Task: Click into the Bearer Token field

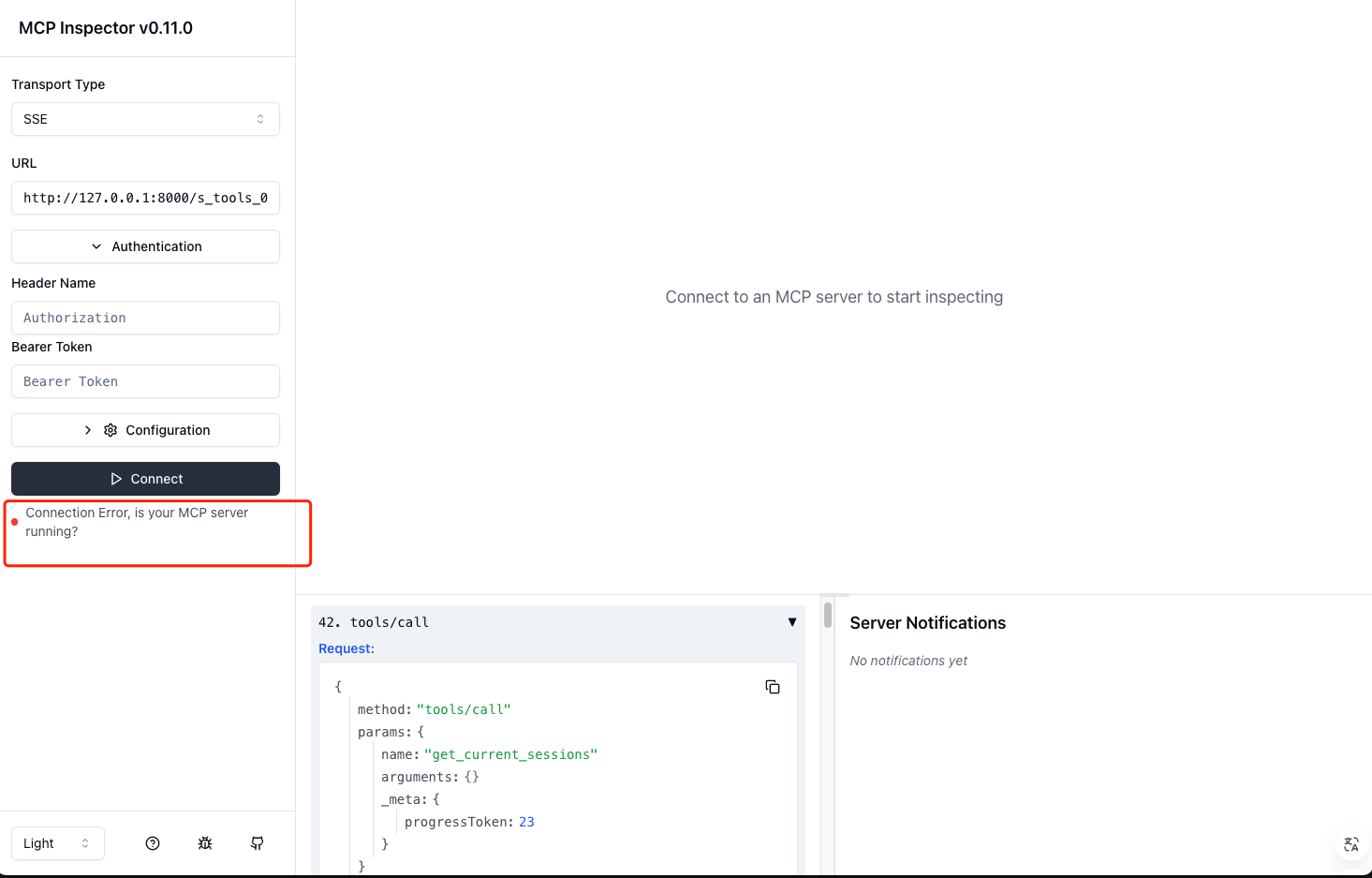Action: pos(145,381)
